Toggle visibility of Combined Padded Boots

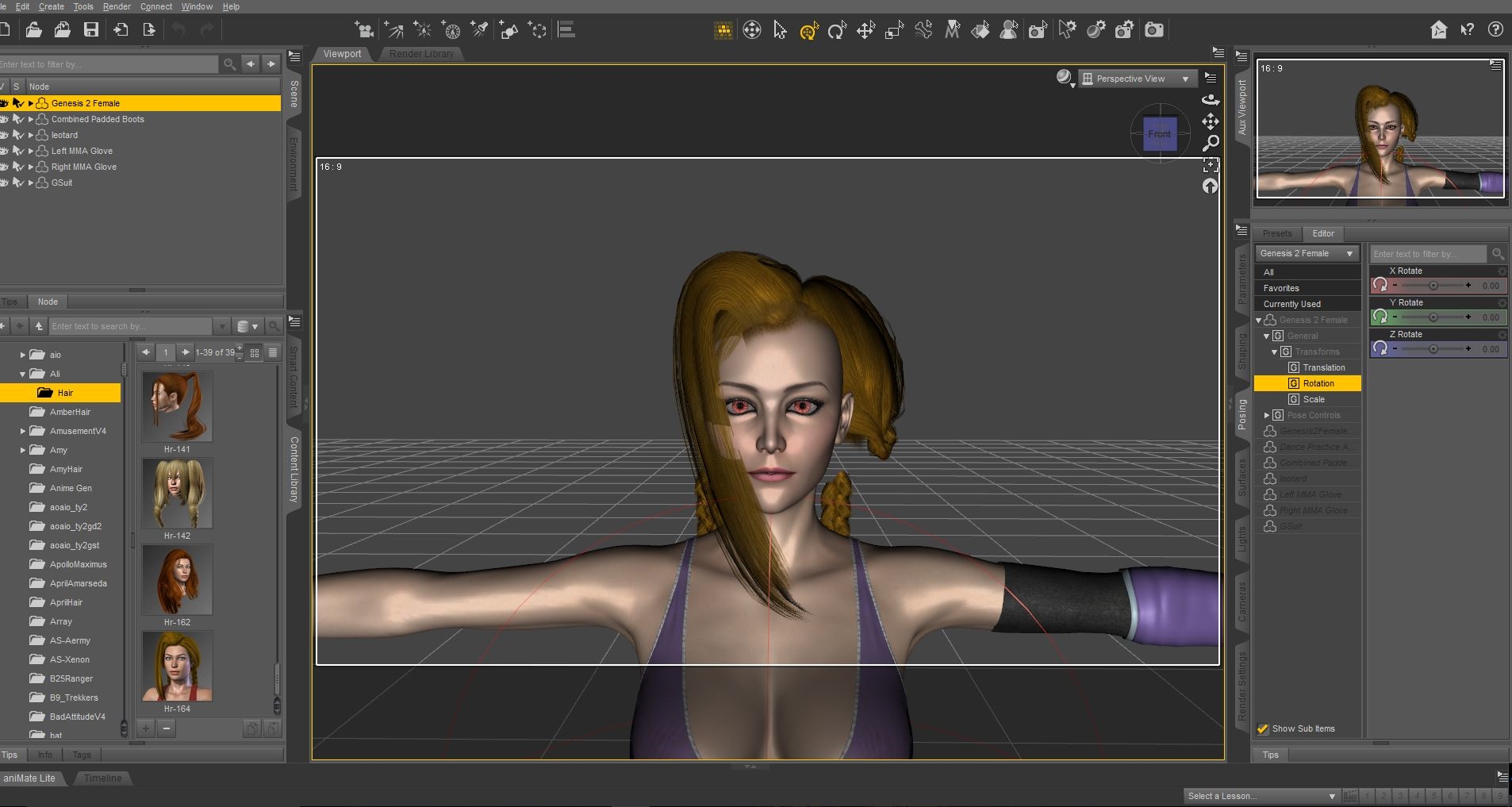4,119
